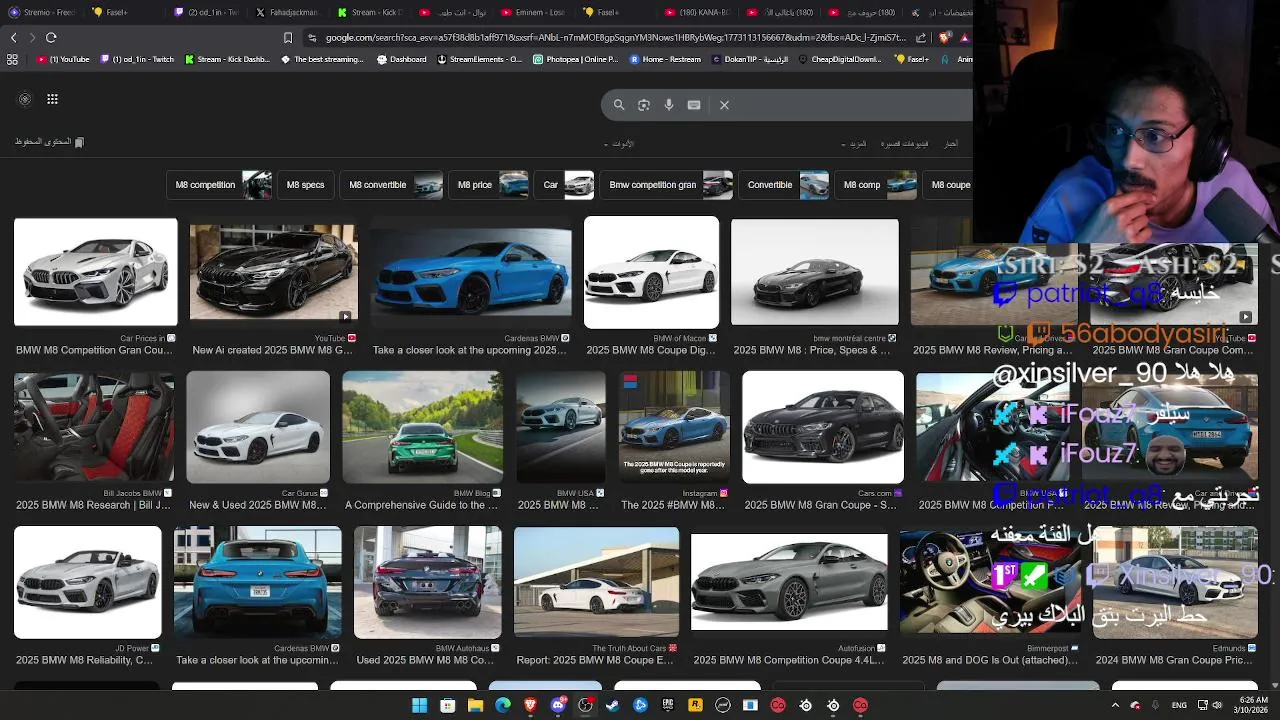This screenshot has width=1280, height=720.
Task: Filter by Bmw competition gran chip
Action: 667,185
